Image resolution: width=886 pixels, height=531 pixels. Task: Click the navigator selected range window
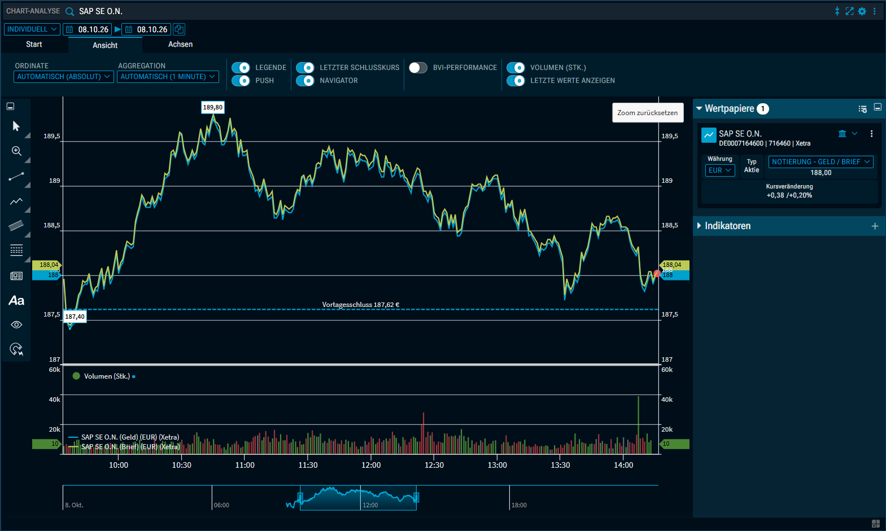(358, 498)
